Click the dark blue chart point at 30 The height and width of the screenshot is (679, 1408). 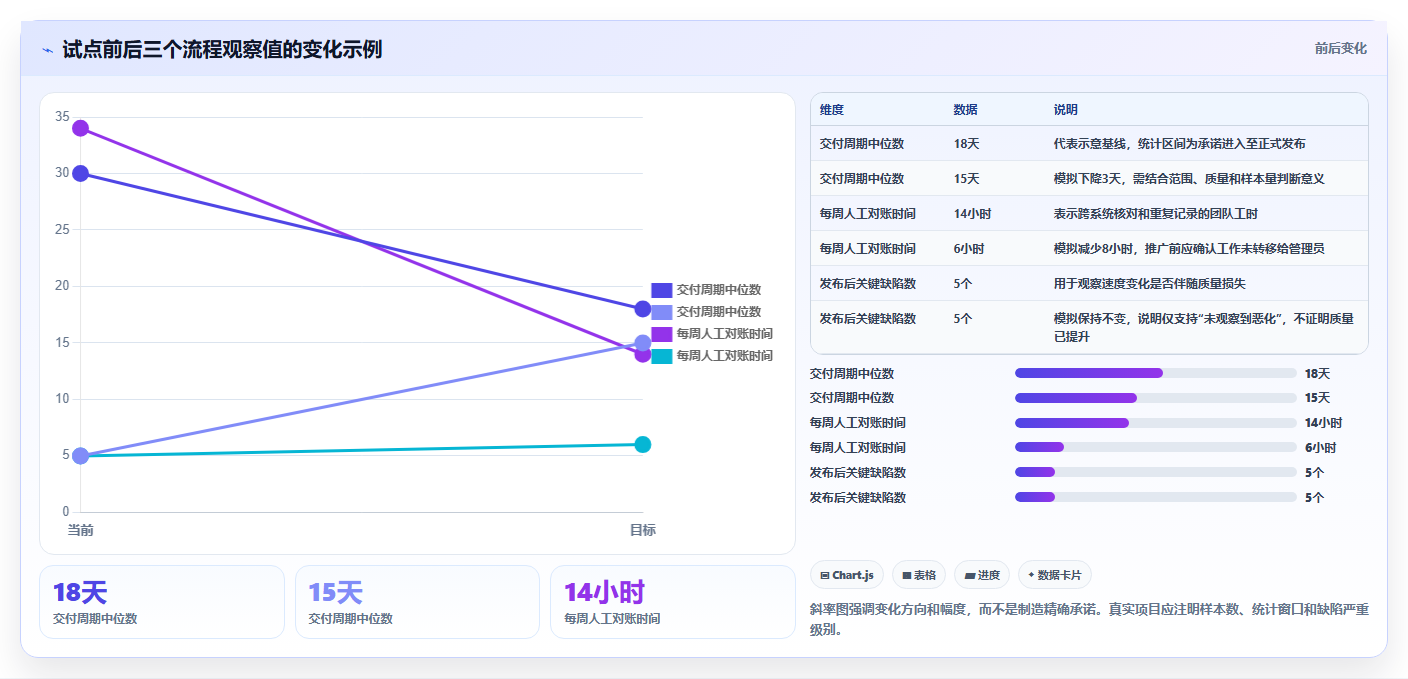(x=80, y=173)
